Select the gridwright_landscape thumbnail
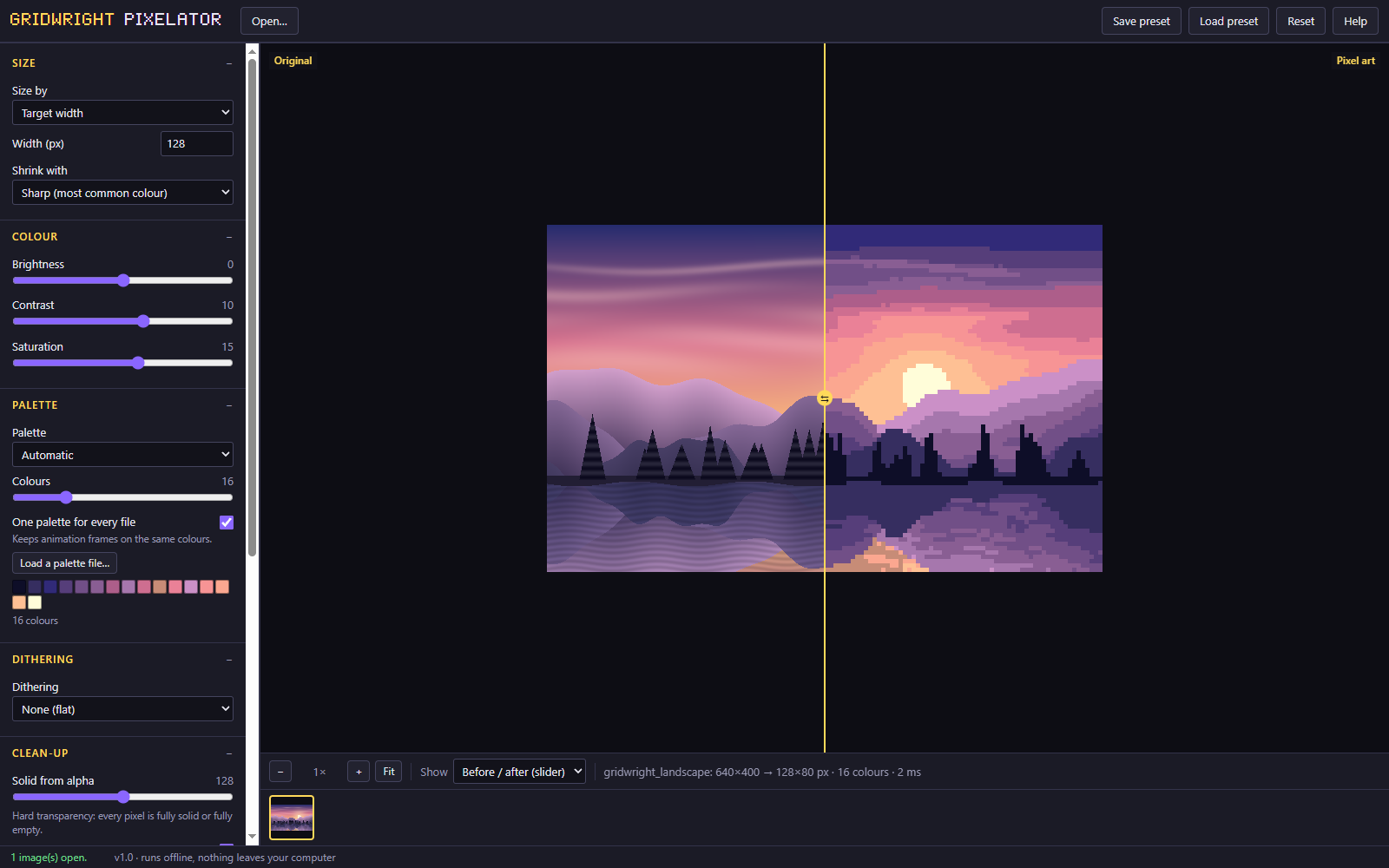This screenshot has width=1389, height=868. click(x=292, y=818)
